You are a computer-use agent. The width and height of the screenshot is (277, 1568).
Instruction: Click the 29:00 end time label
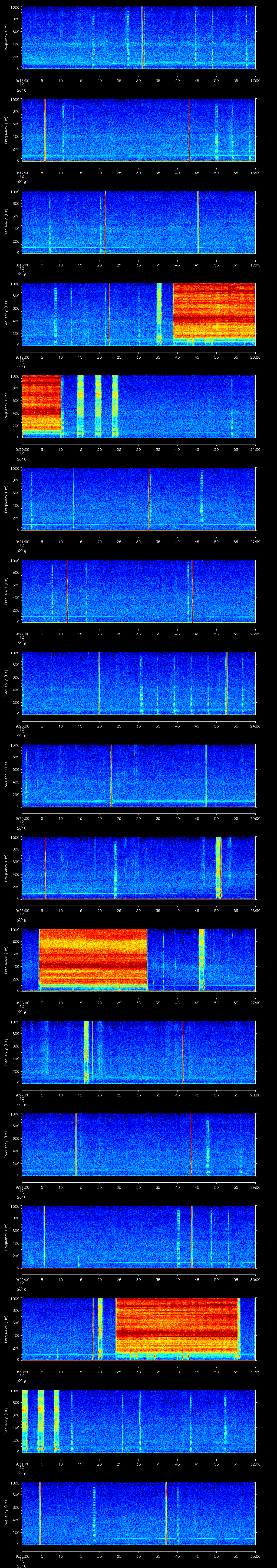click(256, 1187)
